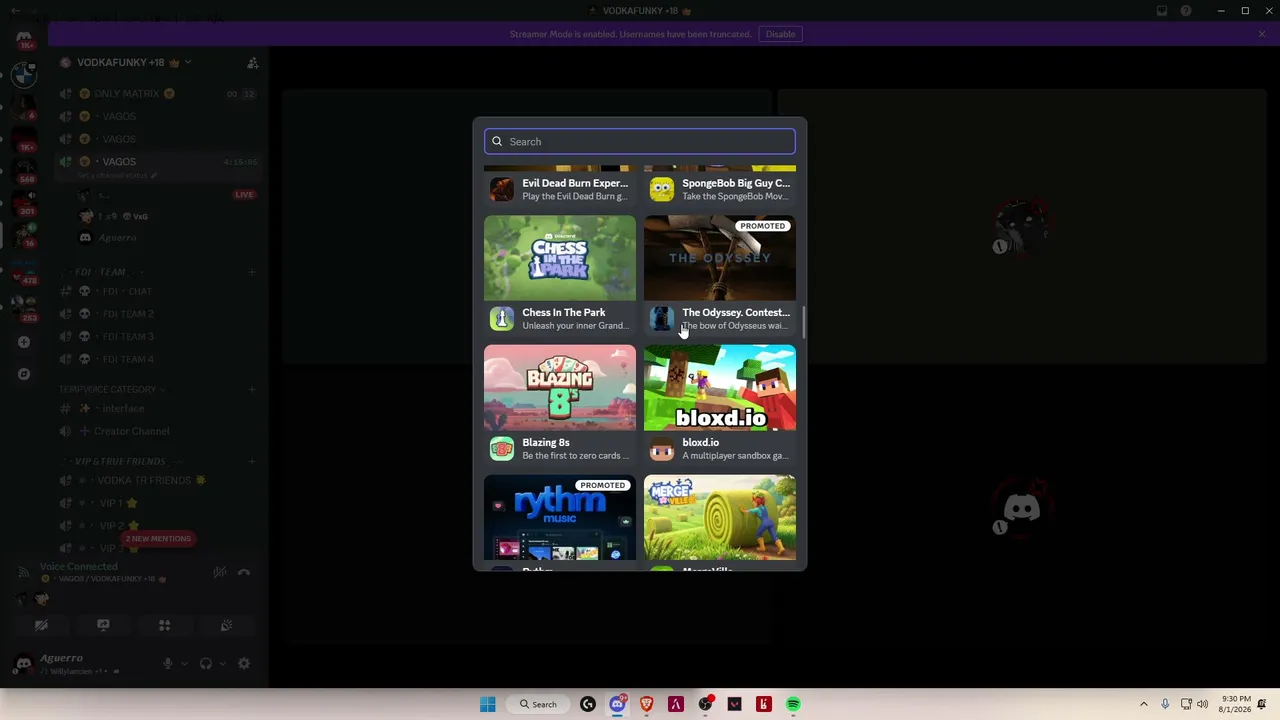Open the Help icon in the title bar
This screenshot has width=1280, height=720.
tap(1186, 11)
